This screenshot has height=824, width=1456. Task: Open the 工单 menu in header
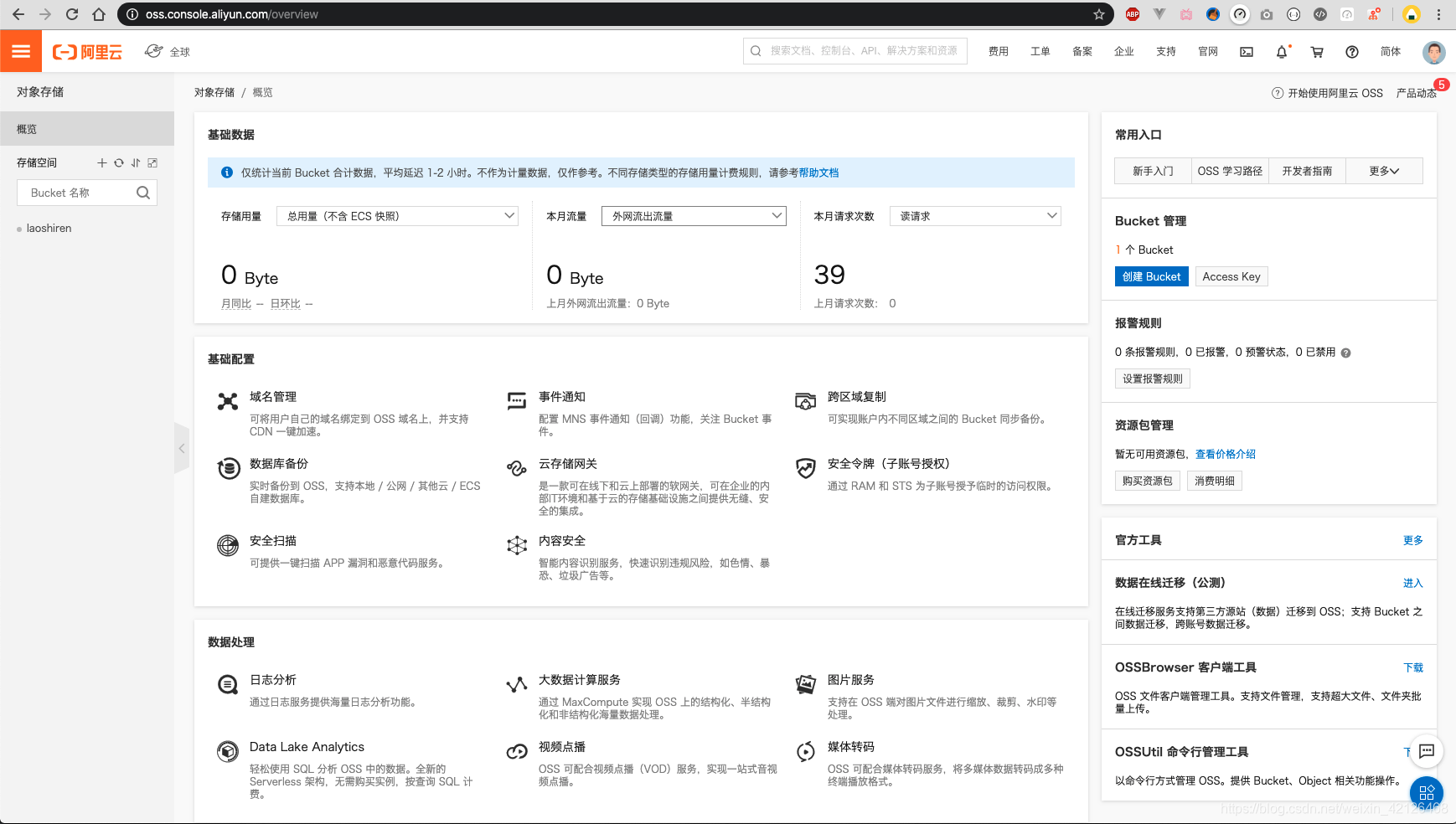(1040, 52)
